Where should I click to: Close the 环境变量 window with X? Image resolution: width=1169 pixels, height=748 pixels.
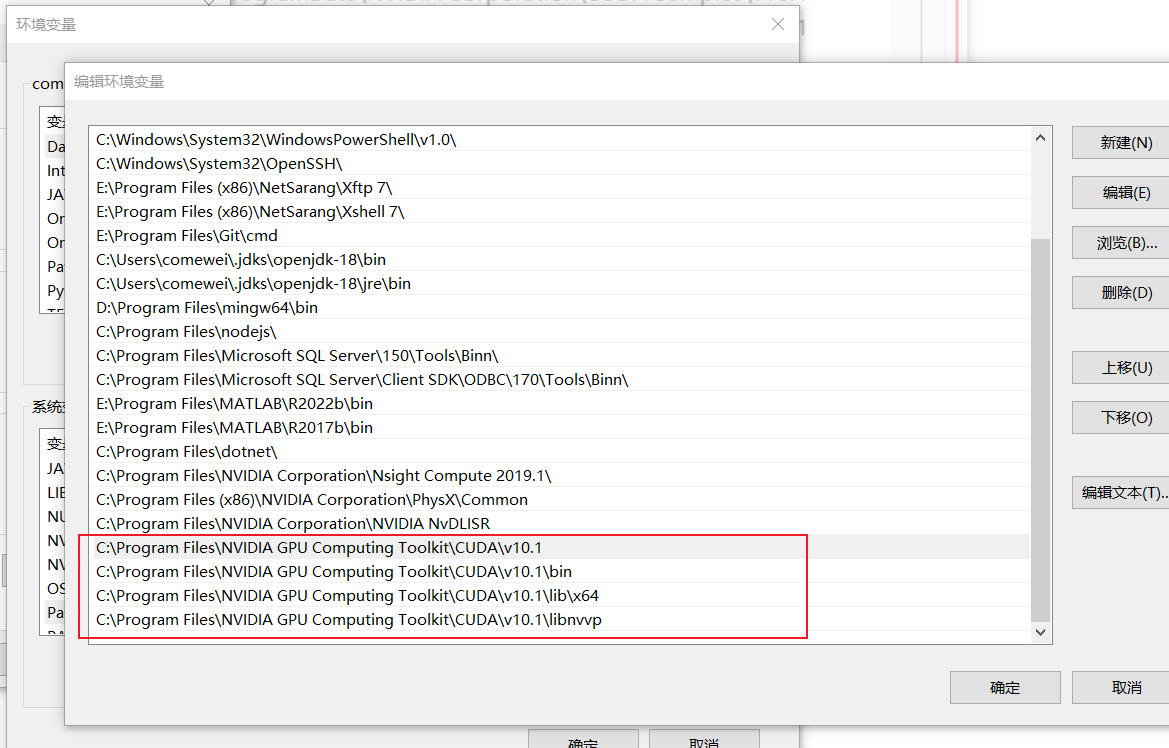click(778, 24)
